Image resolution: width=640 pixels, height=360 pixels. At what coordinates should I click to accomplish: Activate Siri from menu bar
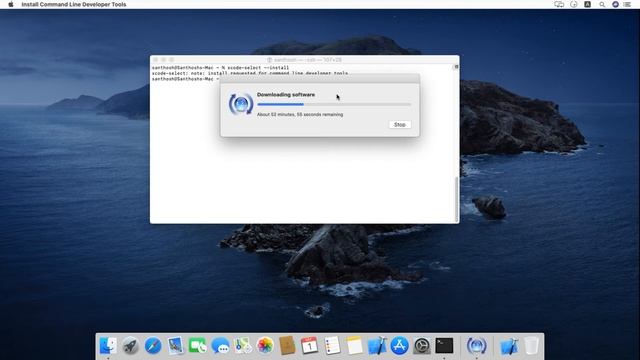pos(615,4)
